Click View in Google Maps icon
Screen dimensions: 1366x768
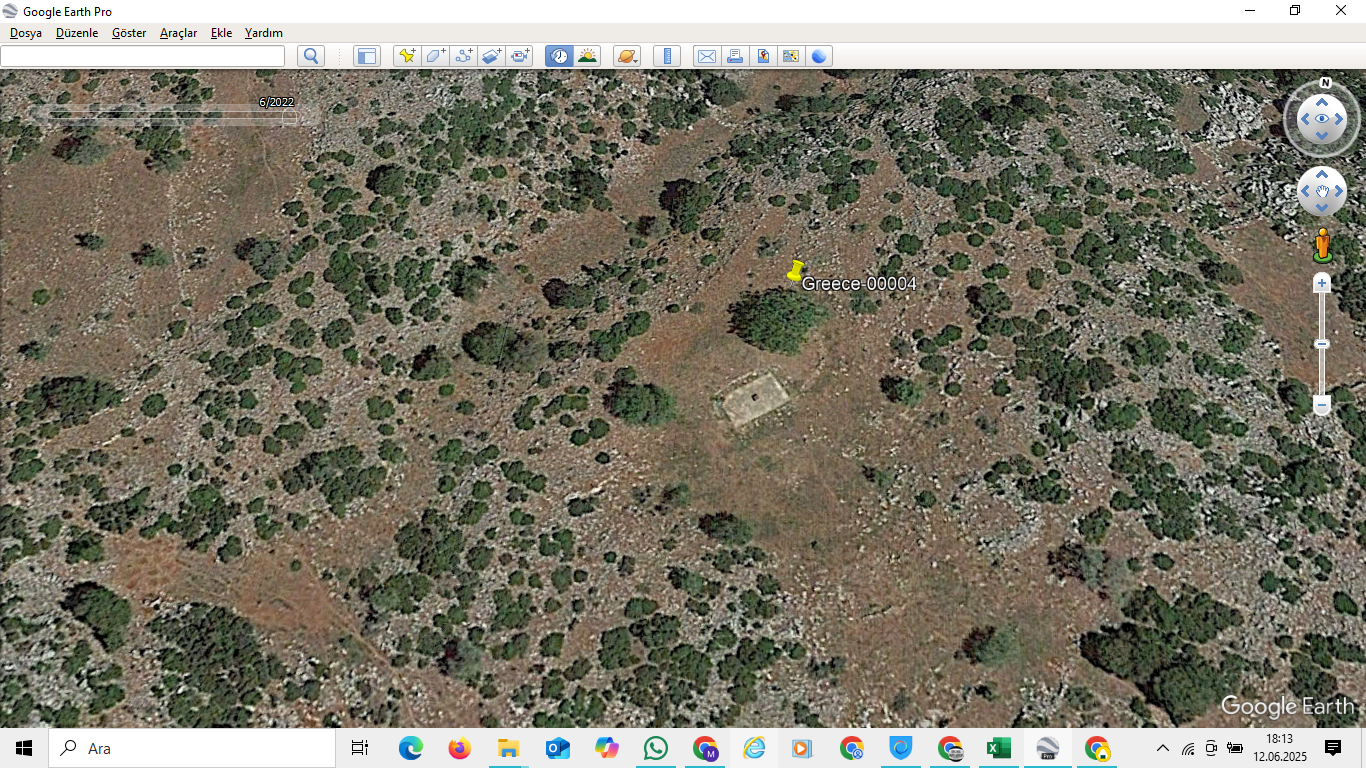(x=791, y=56)
